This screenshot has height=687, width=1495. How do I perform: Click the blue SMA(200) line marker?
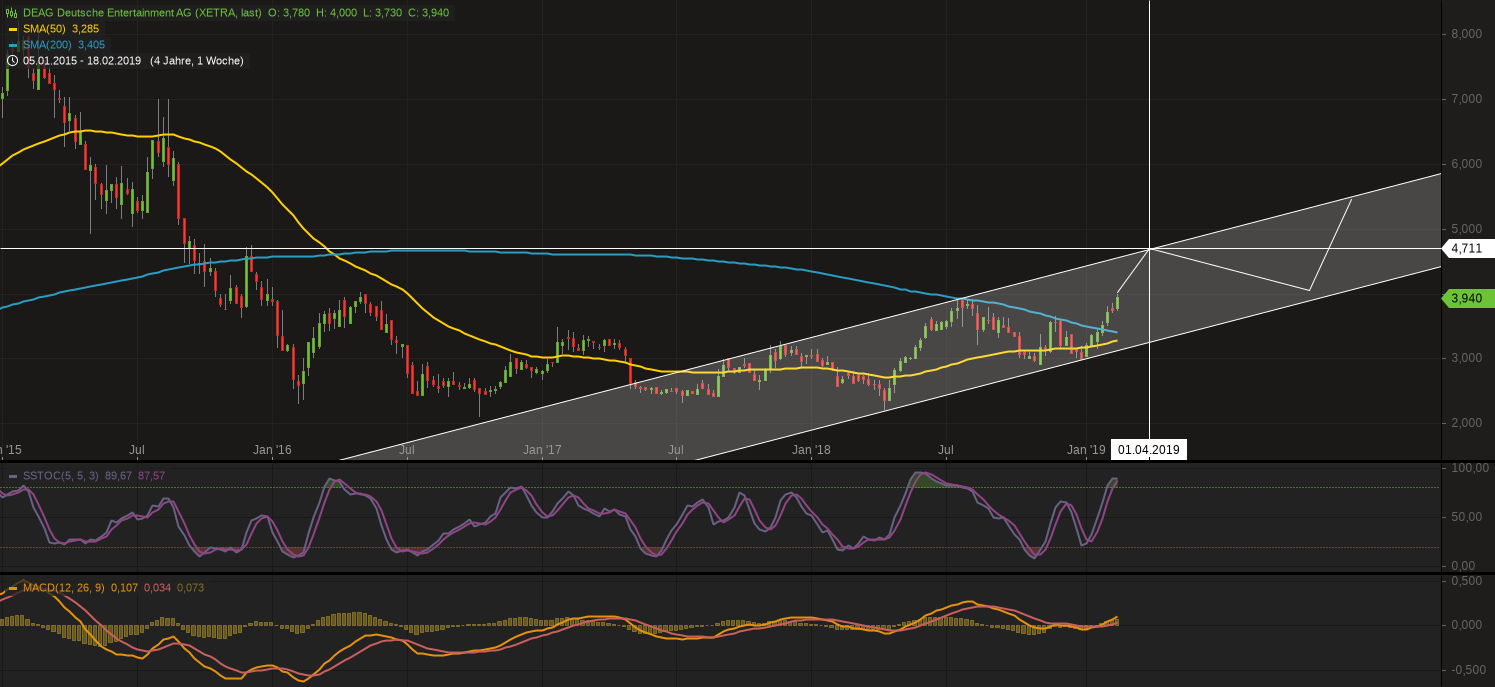point(12,45)
